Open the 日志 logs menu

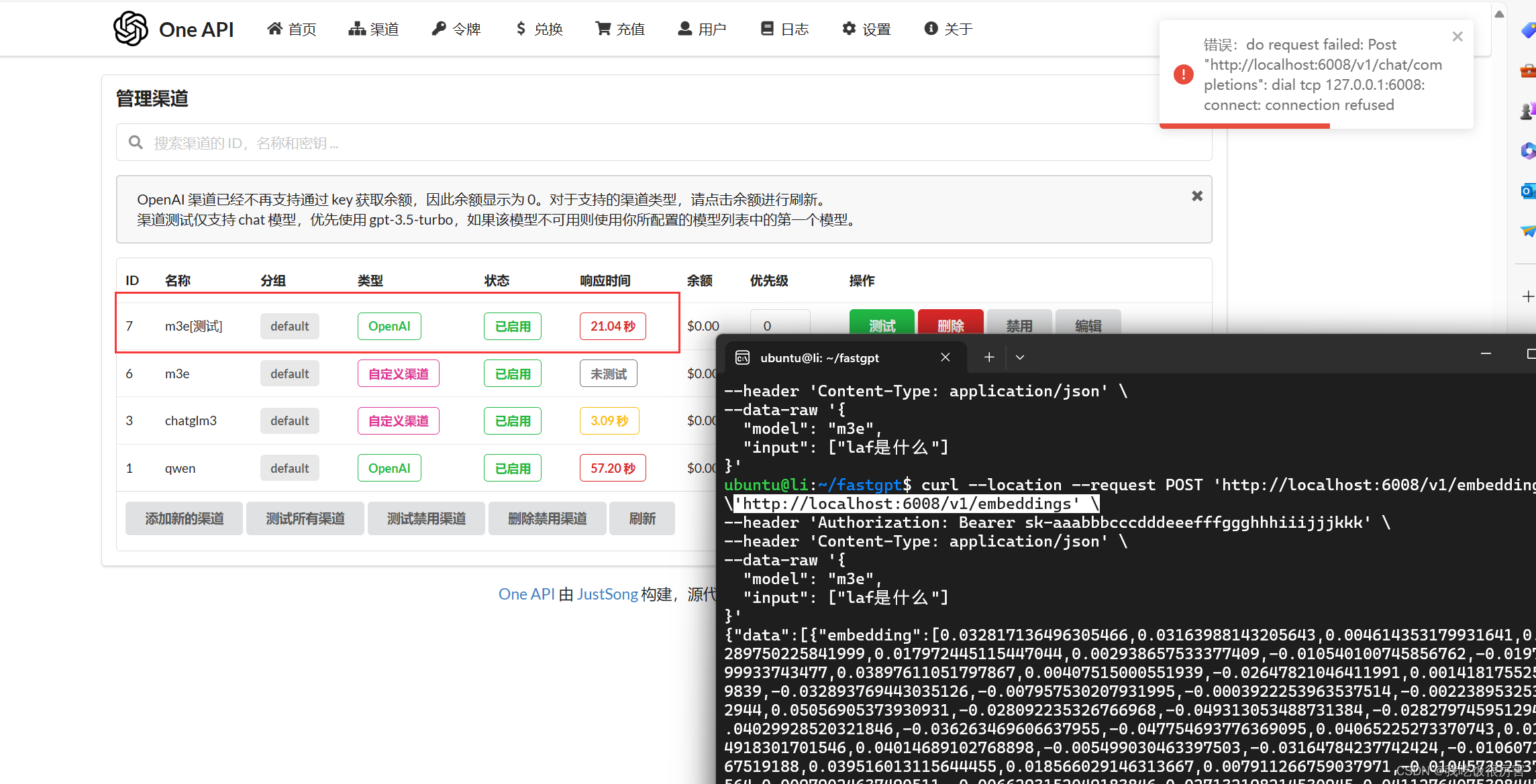click(784, 29)
